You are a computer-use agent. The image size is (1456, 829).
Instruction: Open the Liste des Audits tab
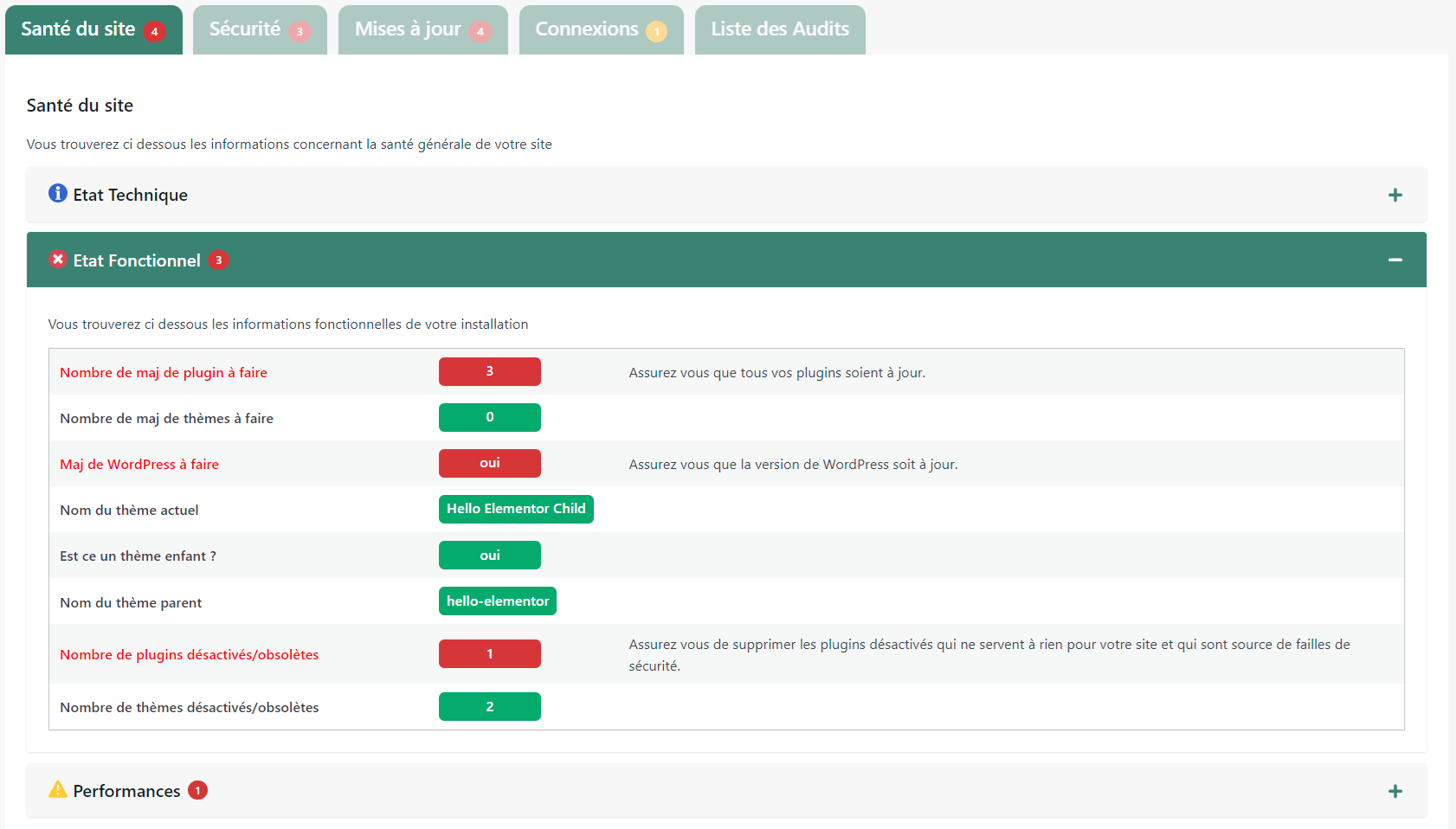(780, 29)
